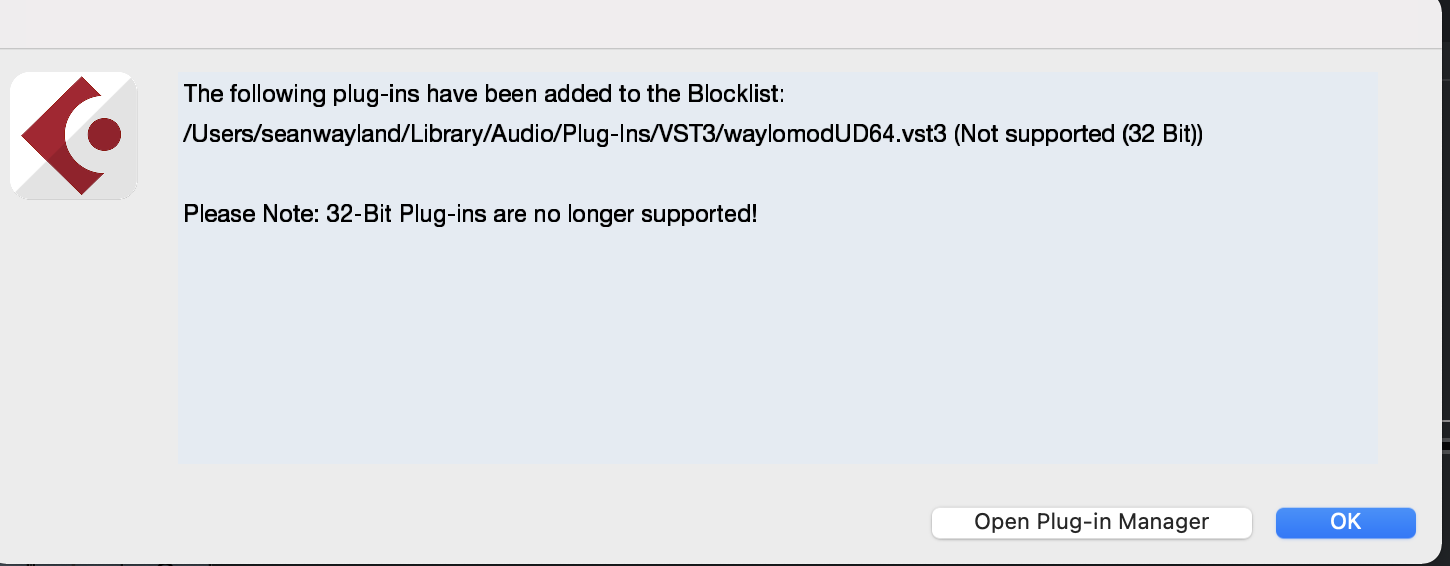Click the red circle inside Cubase logo
The height and width of the screenshot is (566, 1450).
tap(104, 134)
